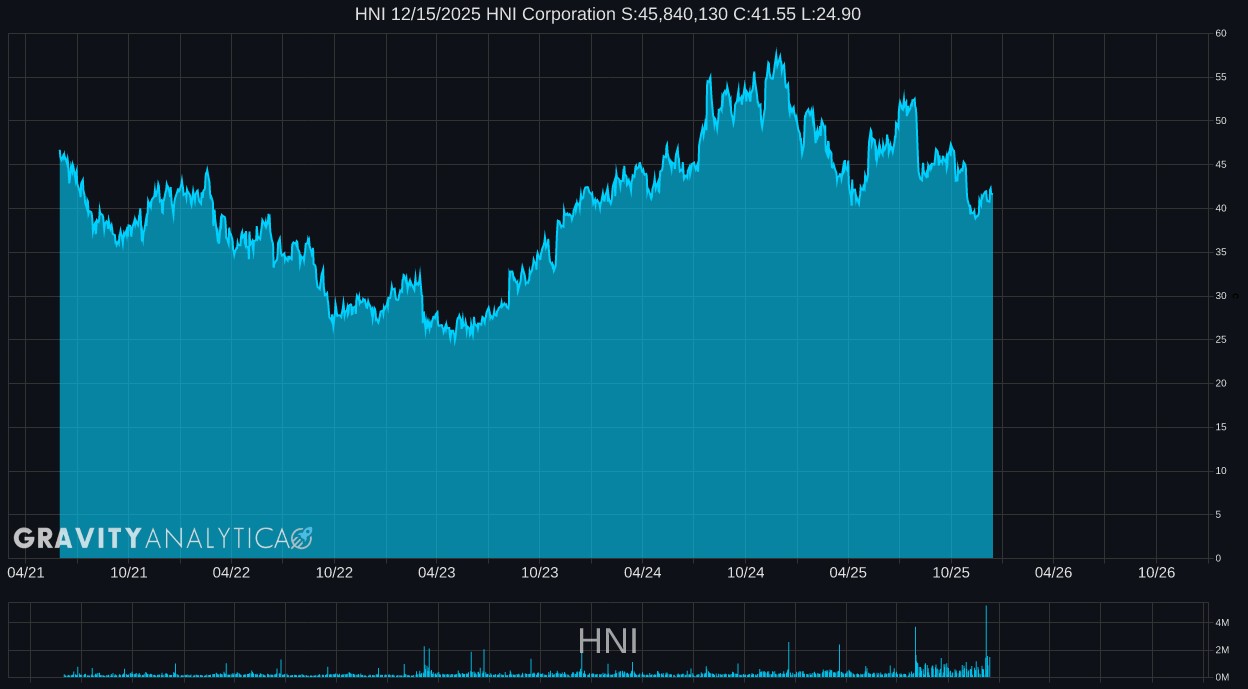The height and width of the screenshot is (689, 1248).
Task: Select the 04/21 date axis label
Action: (26, 572)
